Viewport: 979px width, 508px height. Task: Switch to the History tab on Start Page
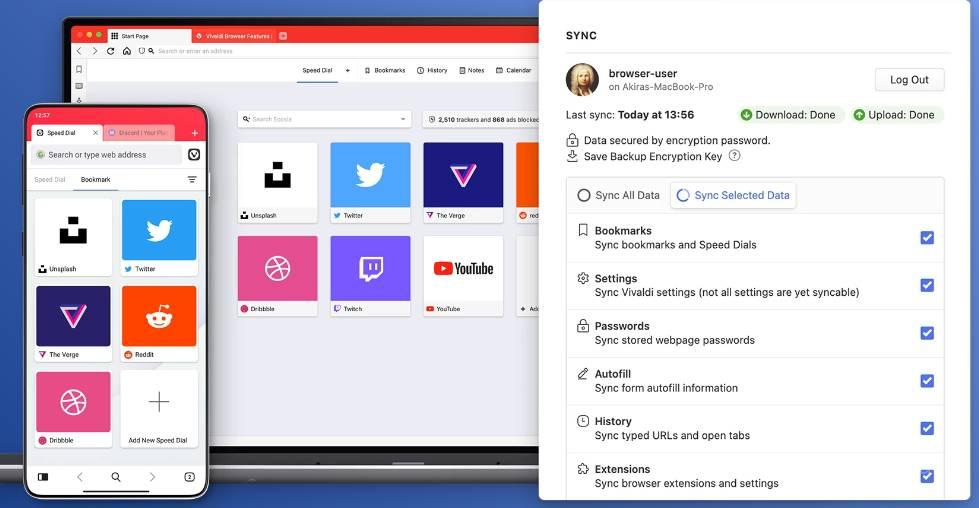click(x=432, y=70)
